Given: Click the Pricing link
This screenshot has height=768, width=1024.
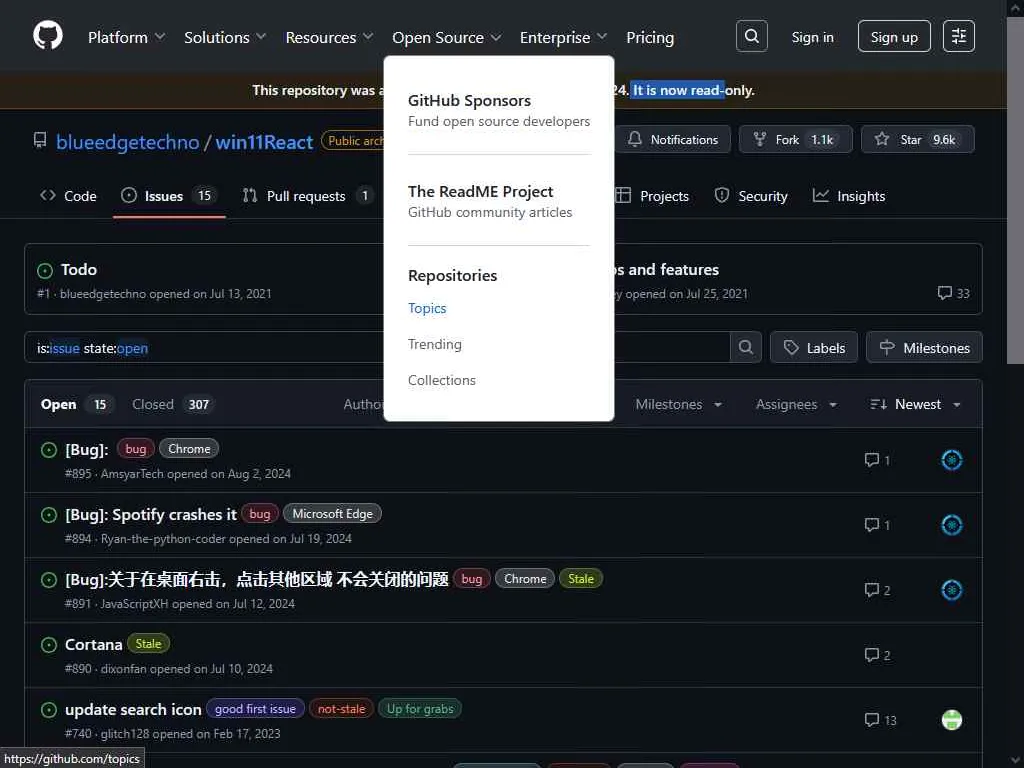Looking at the screenshot, I should coord(650,37).
